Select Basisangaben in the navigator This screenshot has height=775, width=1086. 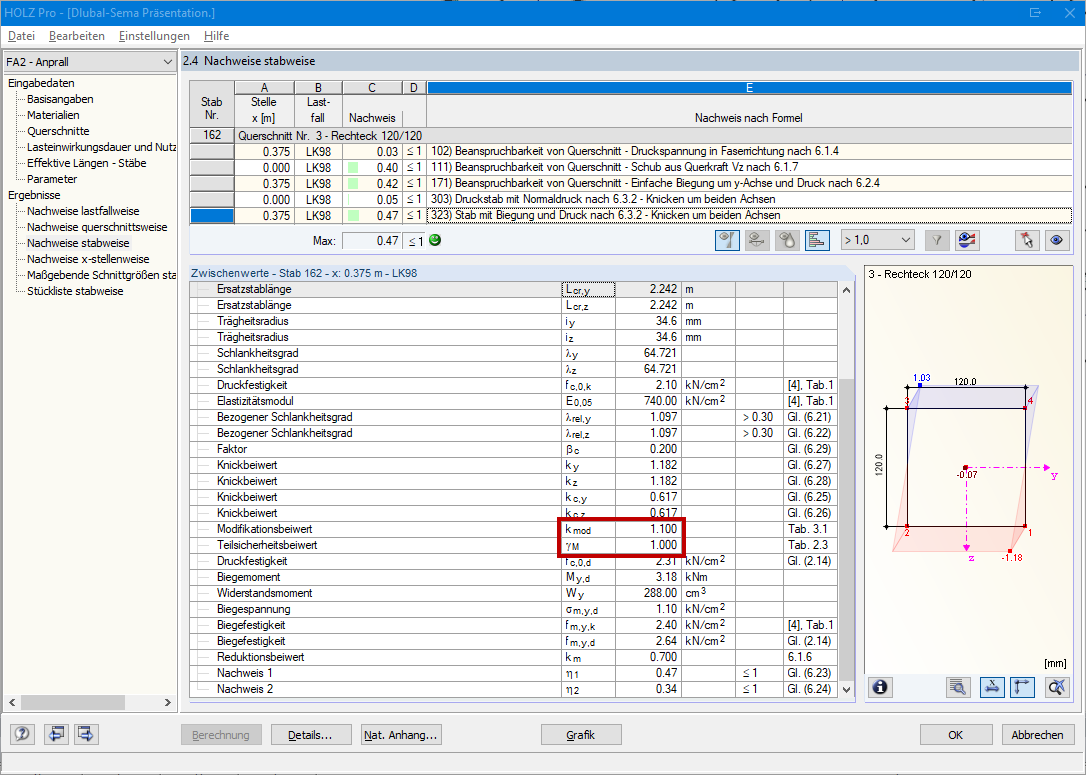point(60,99)
